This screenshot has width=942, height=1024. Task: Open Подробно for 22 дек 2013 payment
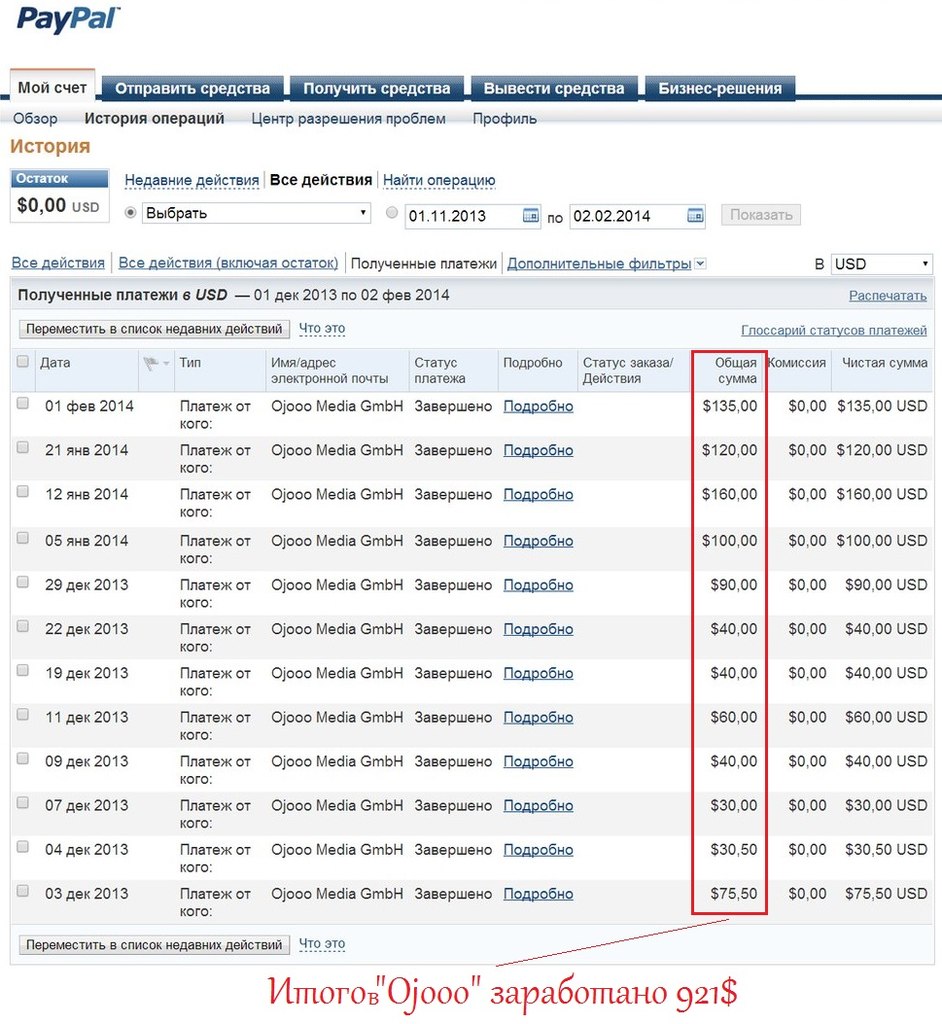pyautogui.click(x=538, y=630)
